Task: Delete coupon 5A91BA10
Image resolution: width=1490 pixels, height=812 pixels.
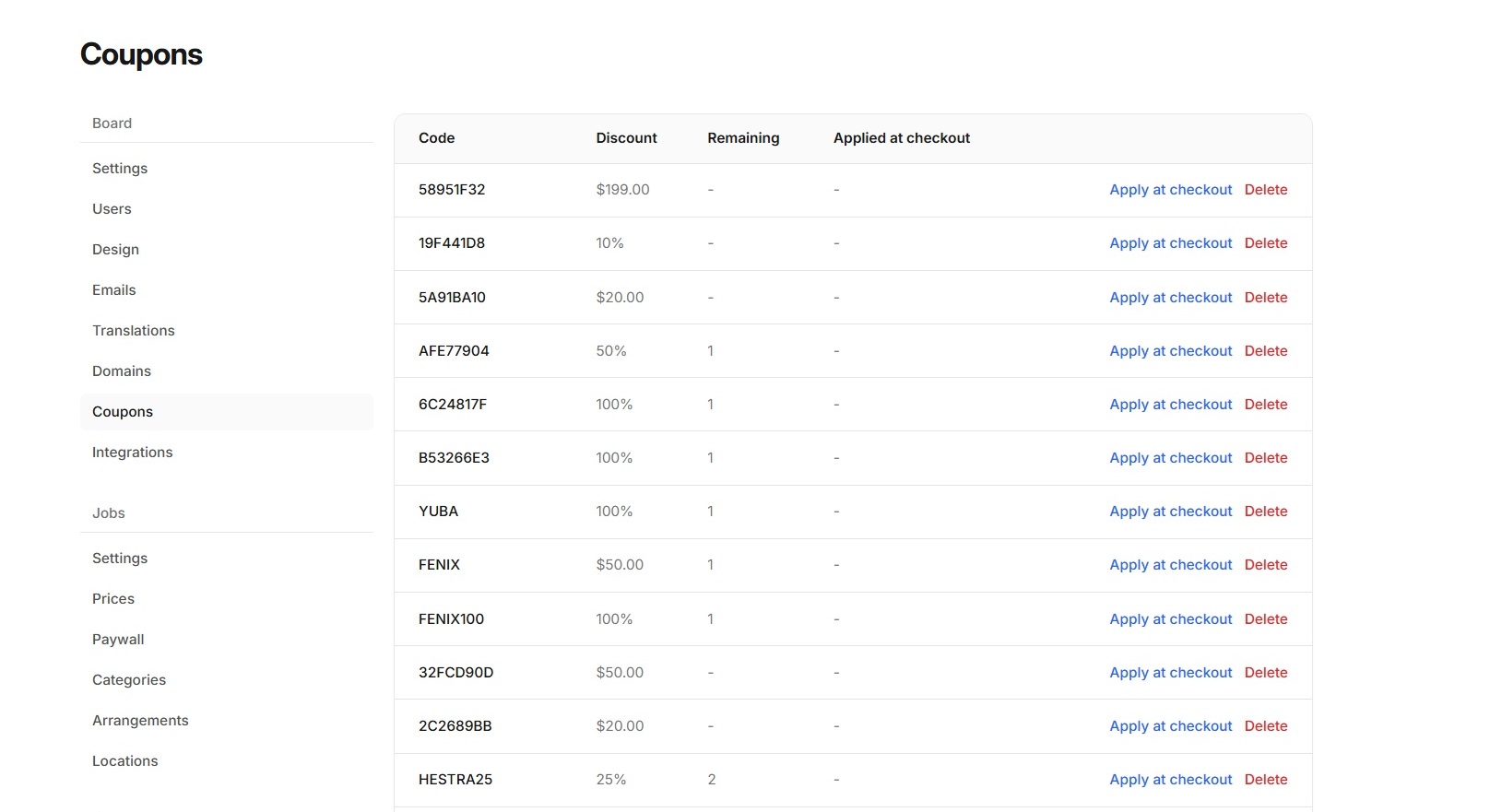Action: (1266, 298)
